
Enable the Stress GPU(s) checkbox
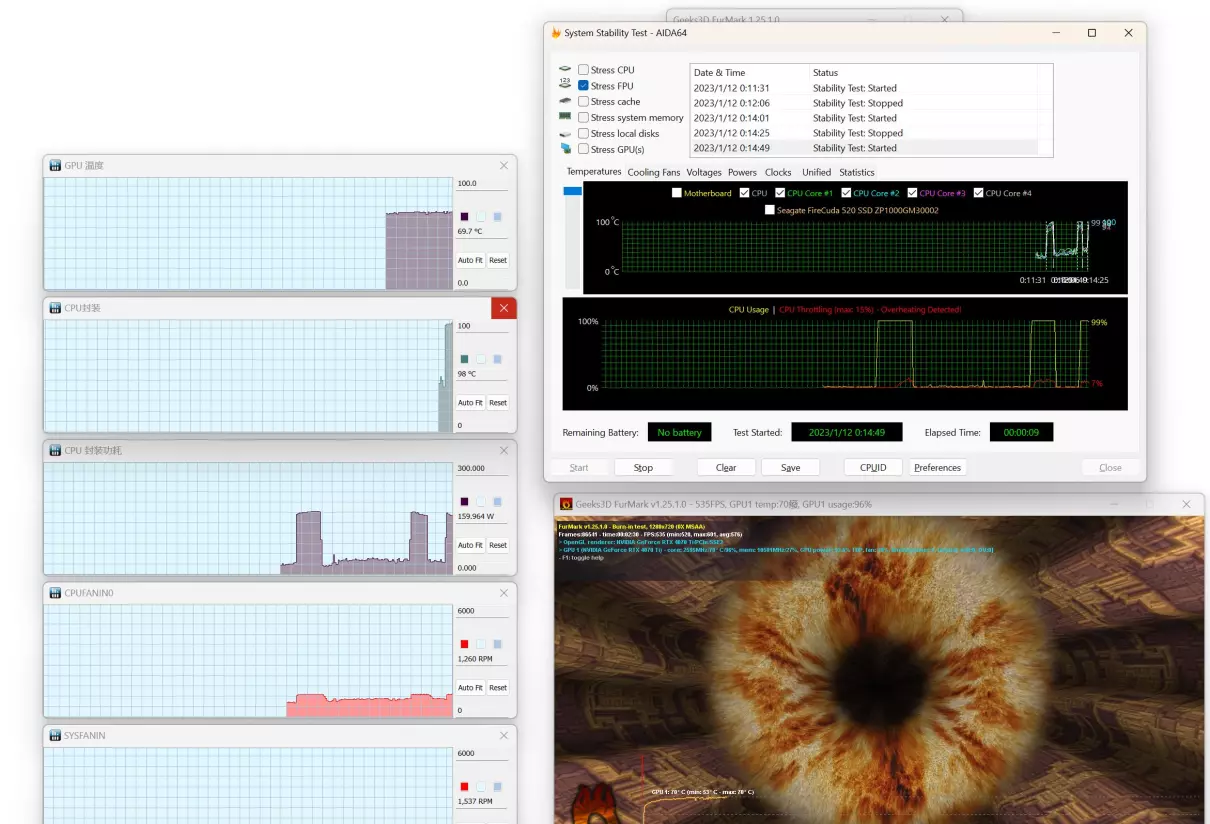click(x=583, y=149)
